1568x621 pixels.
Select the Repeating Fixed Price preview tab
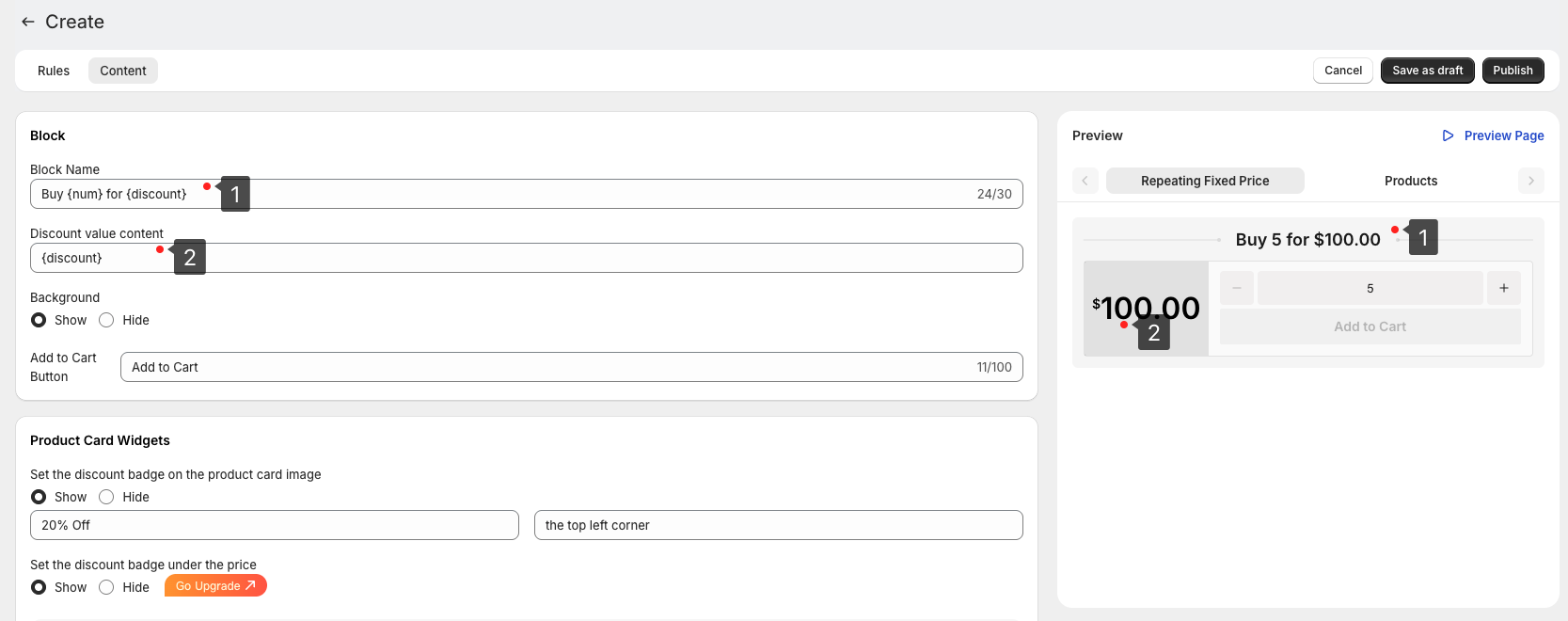point(1204,181)
